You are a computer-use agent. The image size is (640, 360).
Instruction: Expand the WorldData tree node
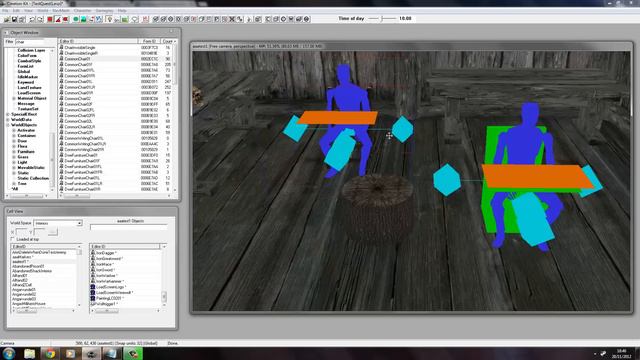[8, 120]
